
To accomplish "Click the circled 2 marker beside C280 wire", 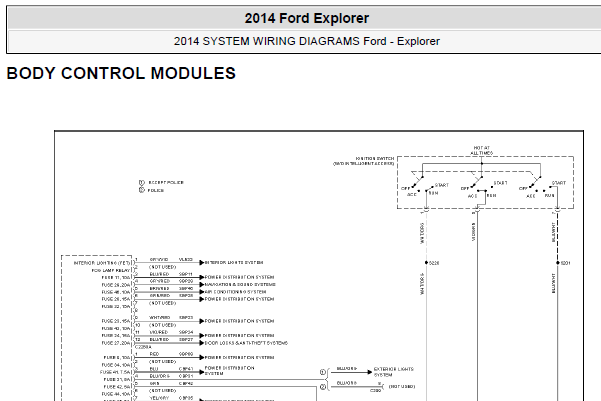I will [323, 387].
